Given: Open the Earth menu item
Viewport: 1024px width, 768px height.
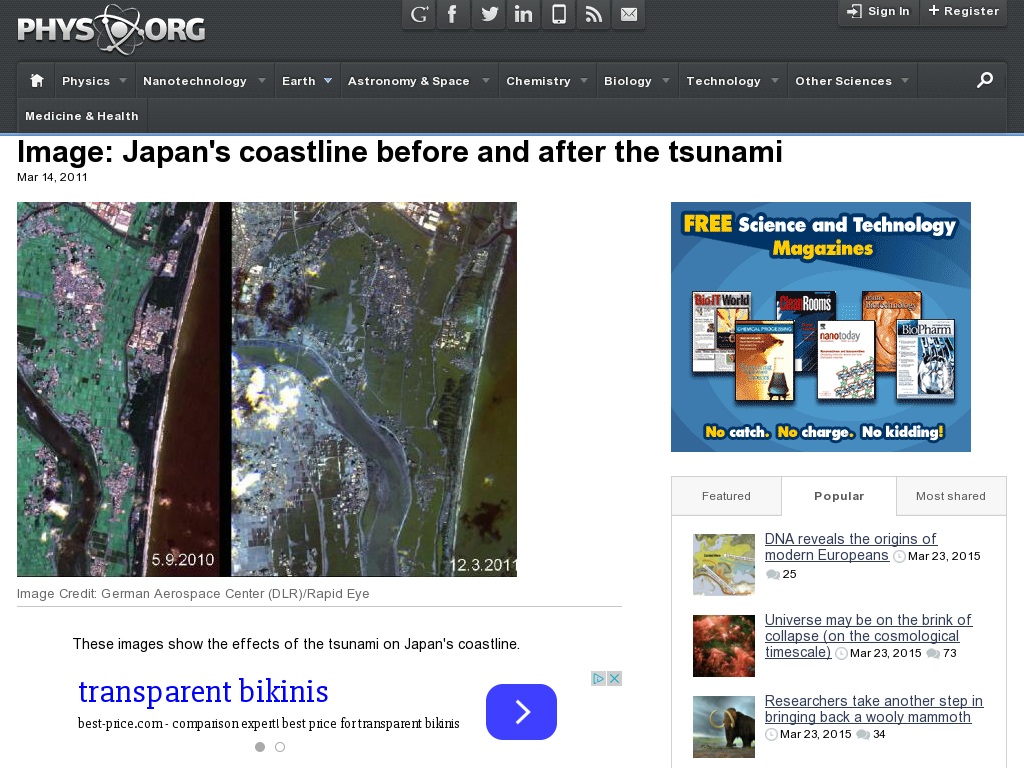Looking at the screenshot, I should 298,81.
